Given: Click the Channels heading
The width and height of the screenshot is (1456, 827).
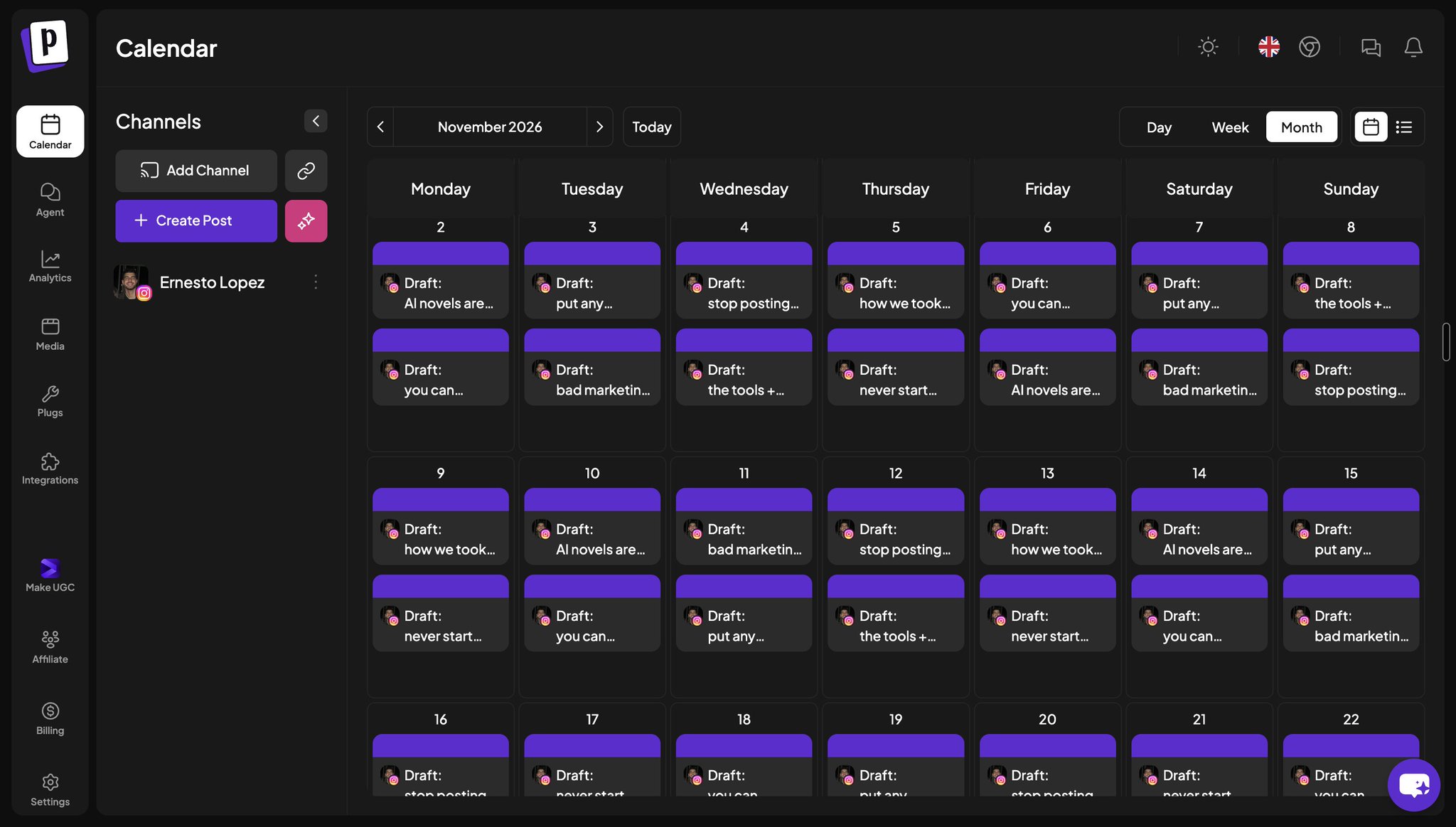Looking at the screenshot, I should pyautogui.click(x=159, y=122).
